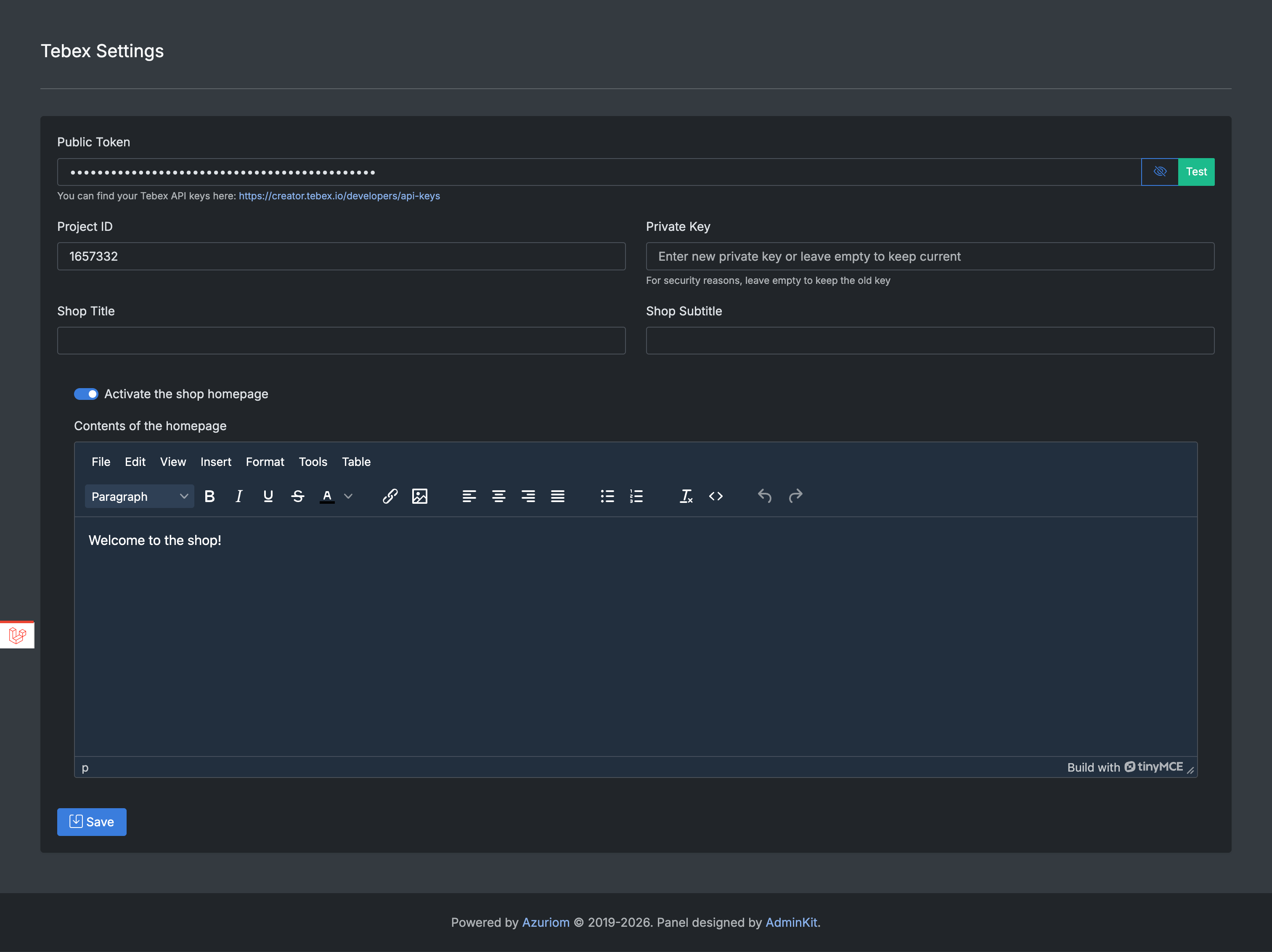
Task: Insert a link with the link icon
Action: [x=390, y=496]
